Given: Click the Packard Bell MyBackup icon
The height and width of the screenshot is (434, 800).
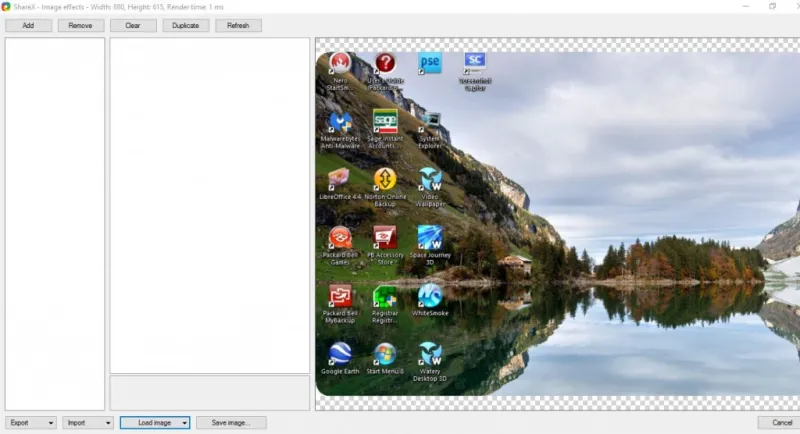Looking at the screenshot, I should (x=340, y=296).
